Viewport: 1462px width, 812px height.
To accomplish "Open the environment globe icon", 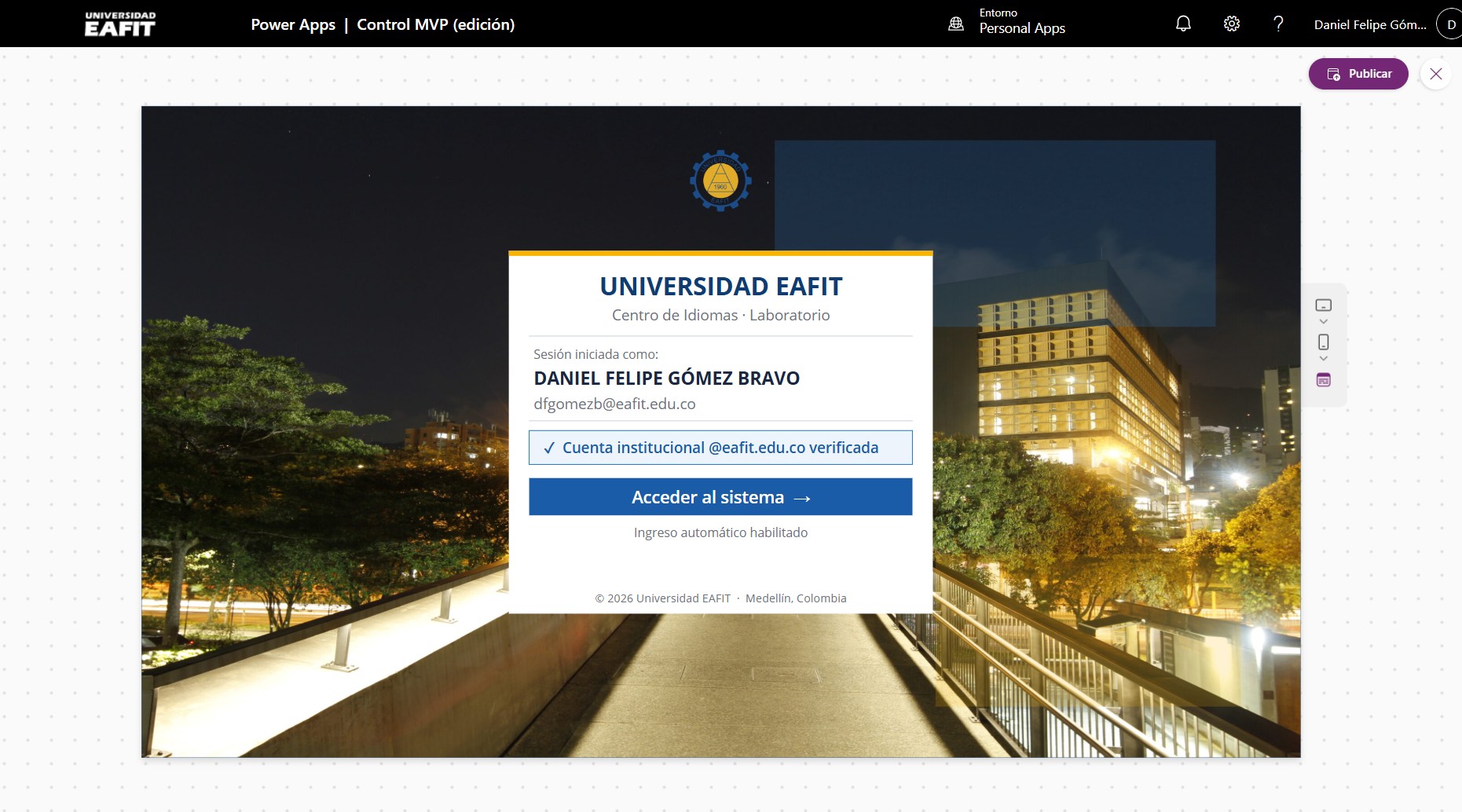I will (x=956, y=24).
